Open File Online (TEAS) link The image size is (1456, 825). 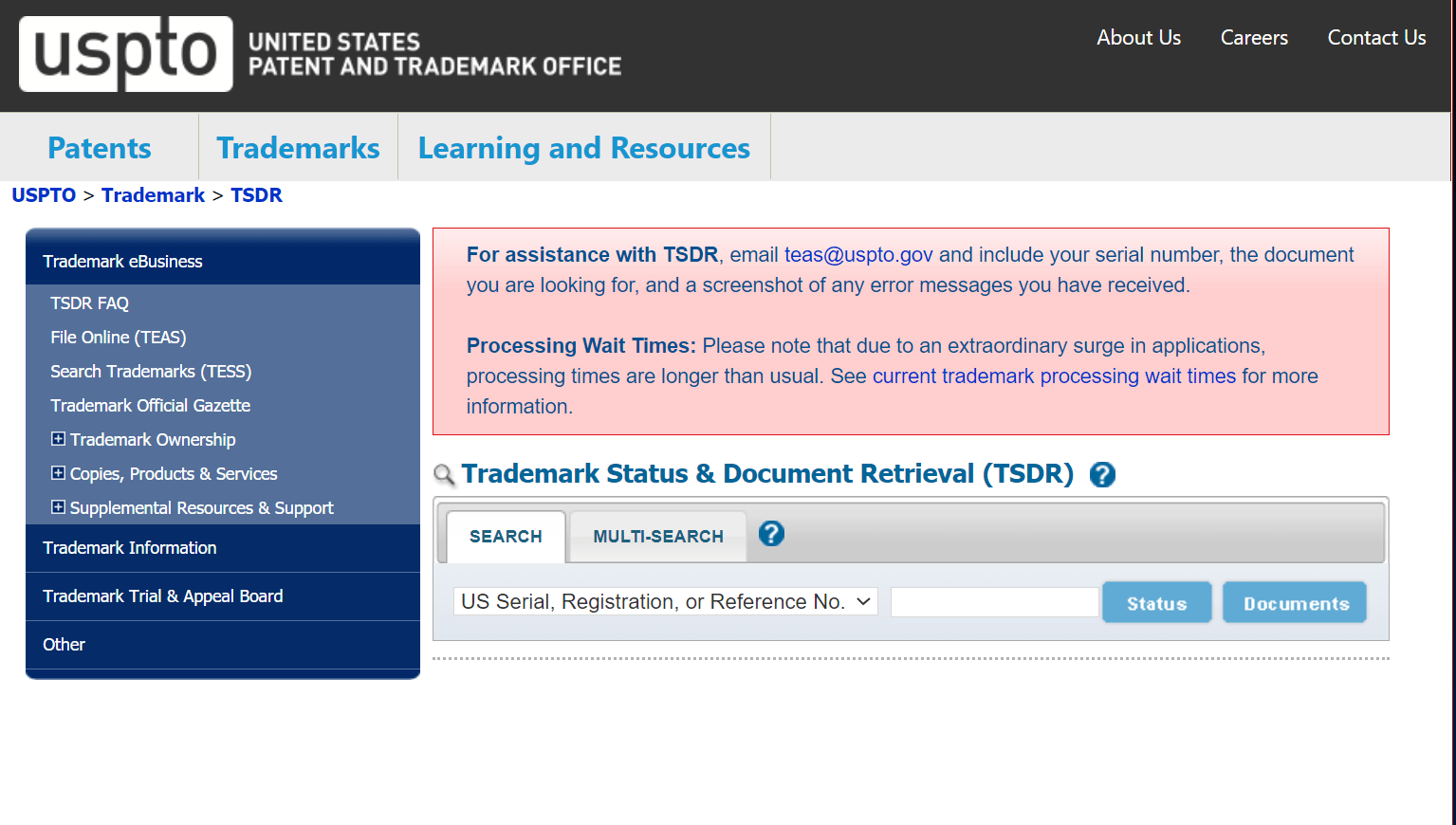coord(119,338)
